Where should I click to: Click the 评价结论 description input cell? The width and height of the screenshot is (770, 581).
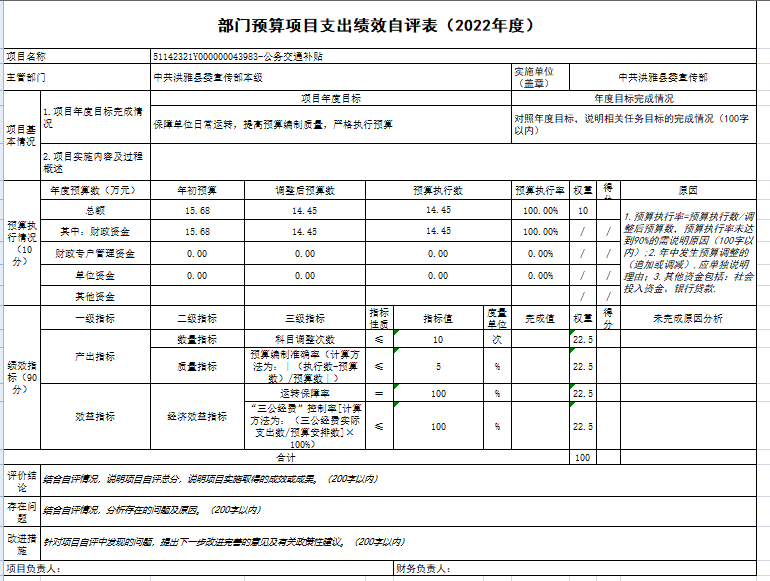point(398,481)
